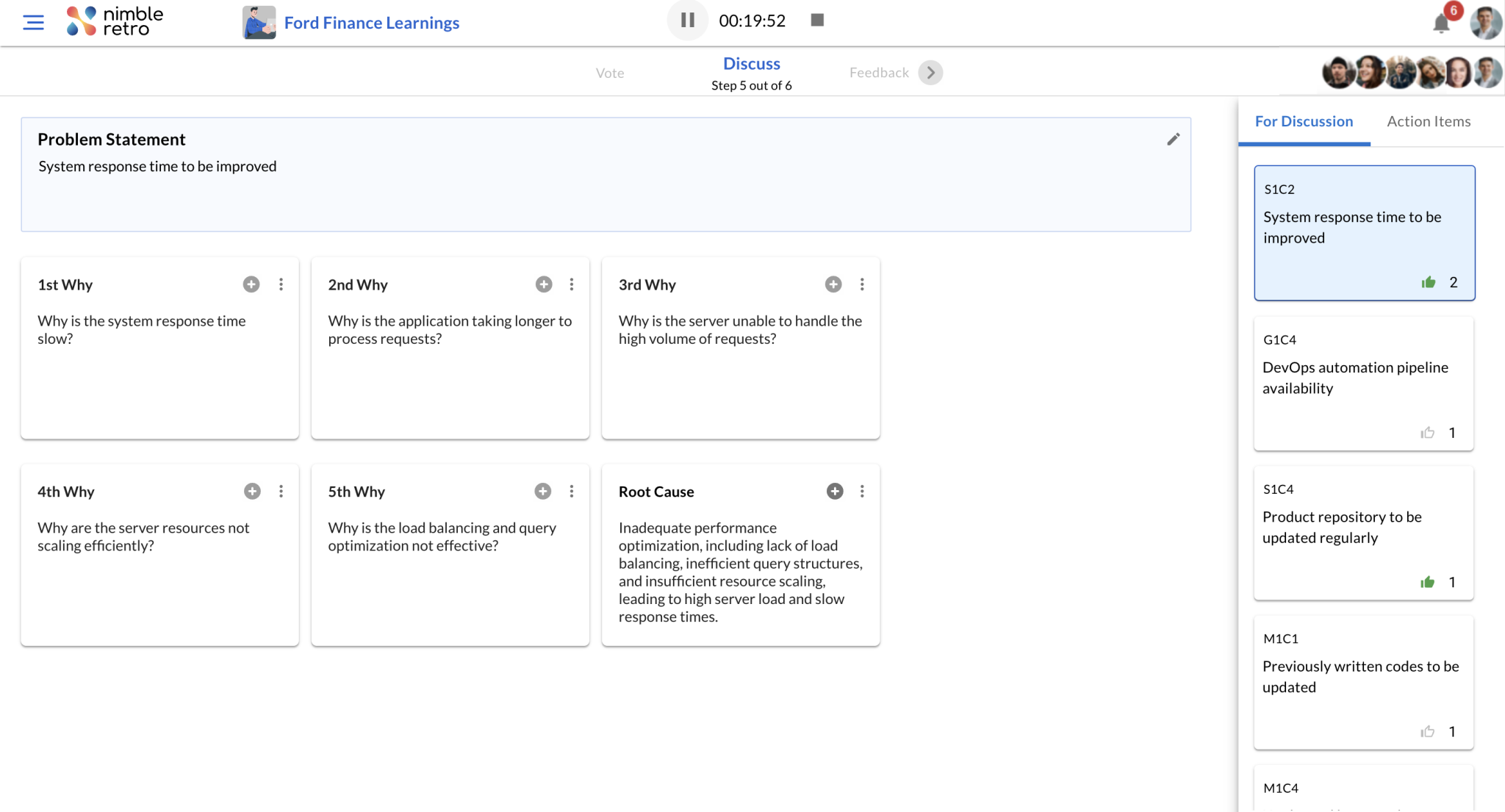Toggle the thumbs-up vote on G1C4 card
This screenshot has height=812, width=1505.
(1428, 433)
